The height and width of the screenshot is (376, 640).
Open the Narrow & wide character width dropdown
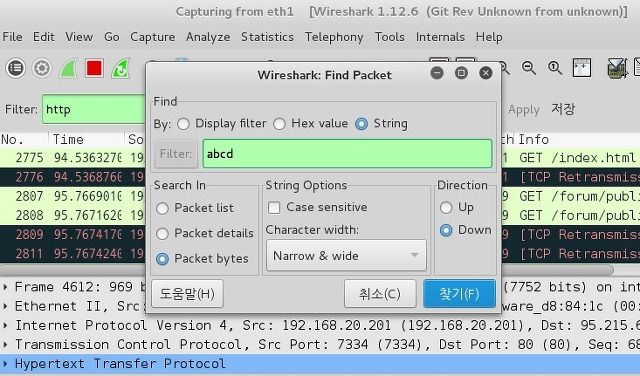(346, 256)
